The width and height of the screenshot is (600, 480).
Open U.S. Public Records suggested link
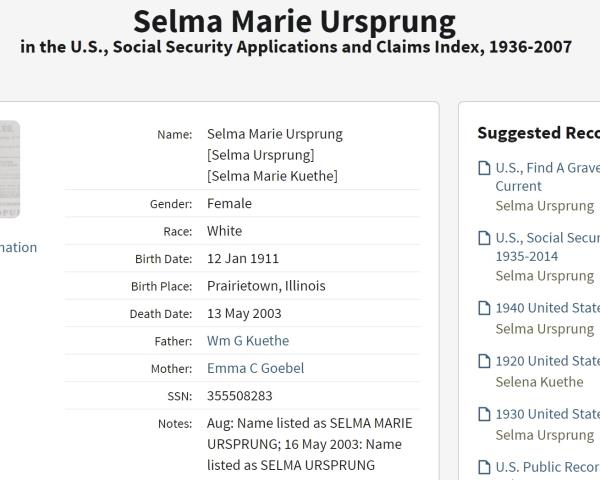click(x=547, y=467)
